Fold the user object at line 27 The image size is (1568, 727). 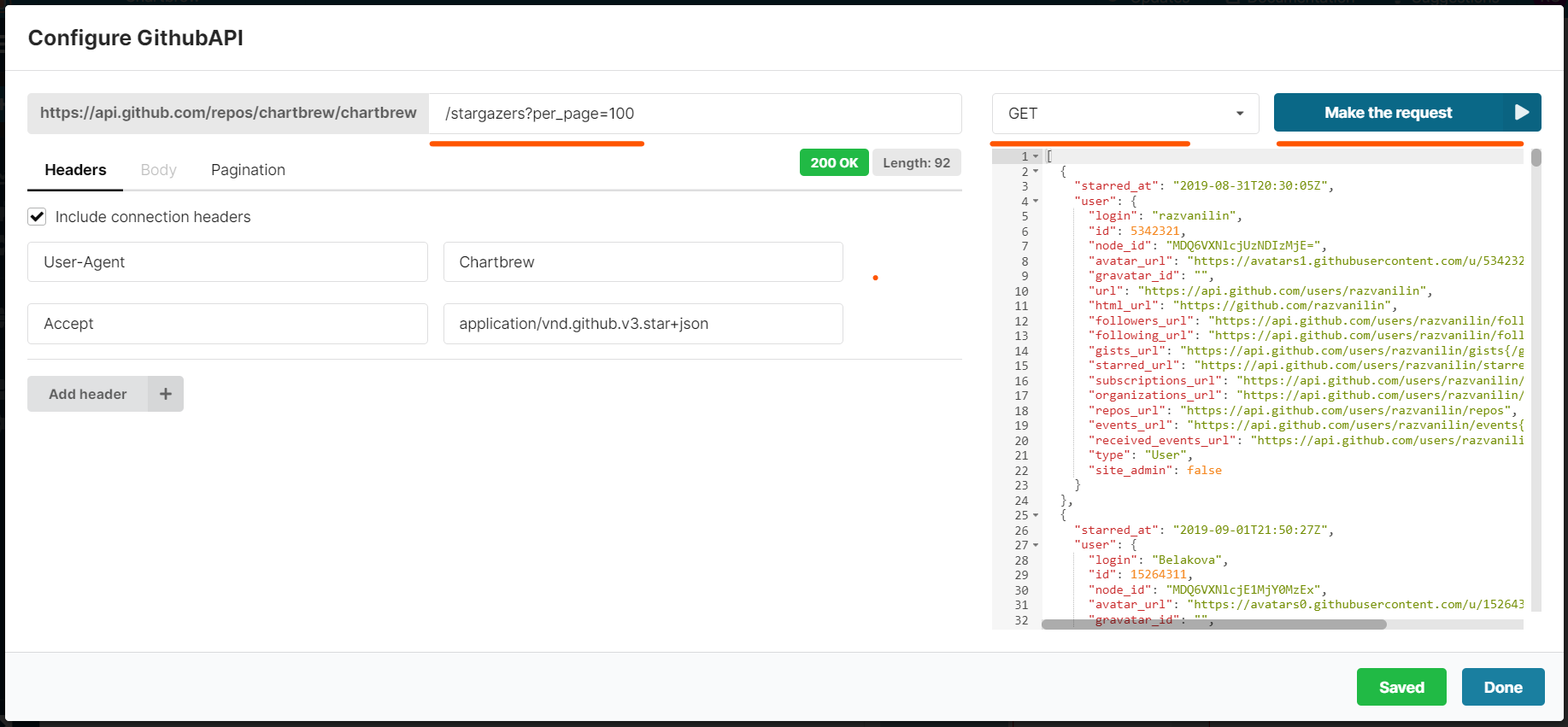point(1036,545)
